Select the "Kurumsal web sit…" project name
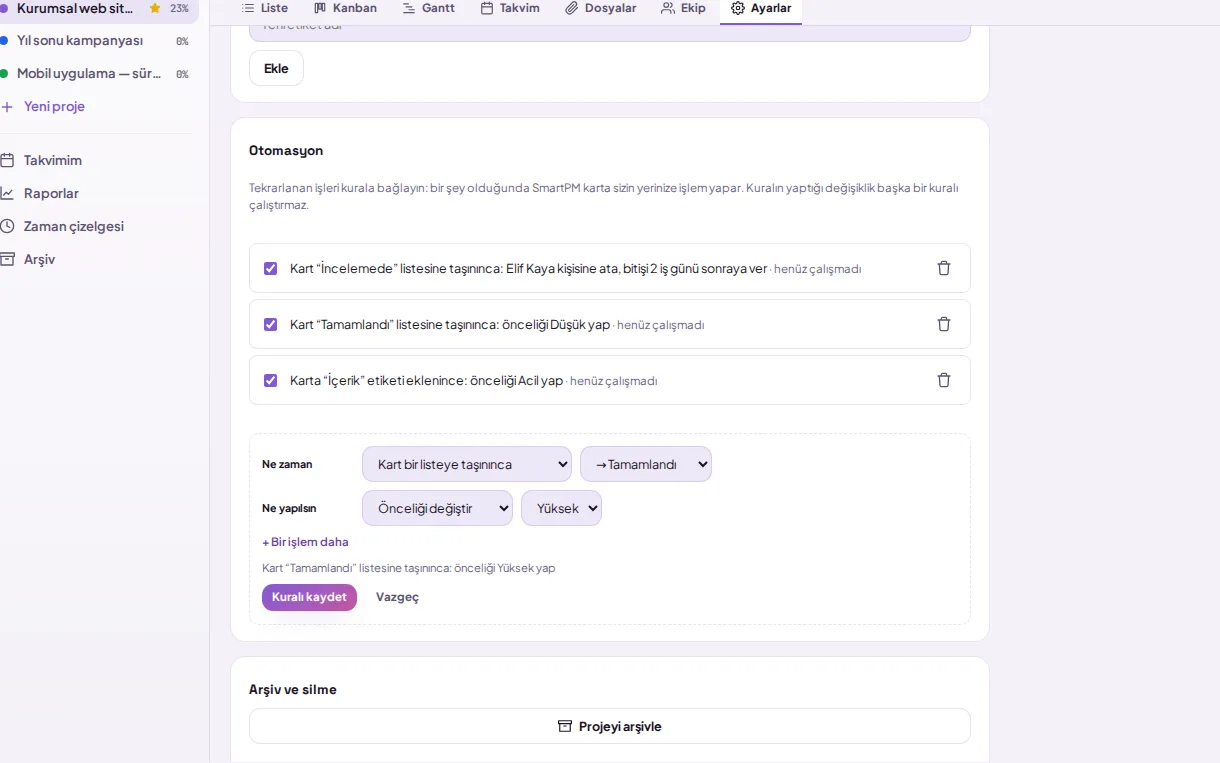The width and height of the screenshot is (1220, 763). pos(75,8)
